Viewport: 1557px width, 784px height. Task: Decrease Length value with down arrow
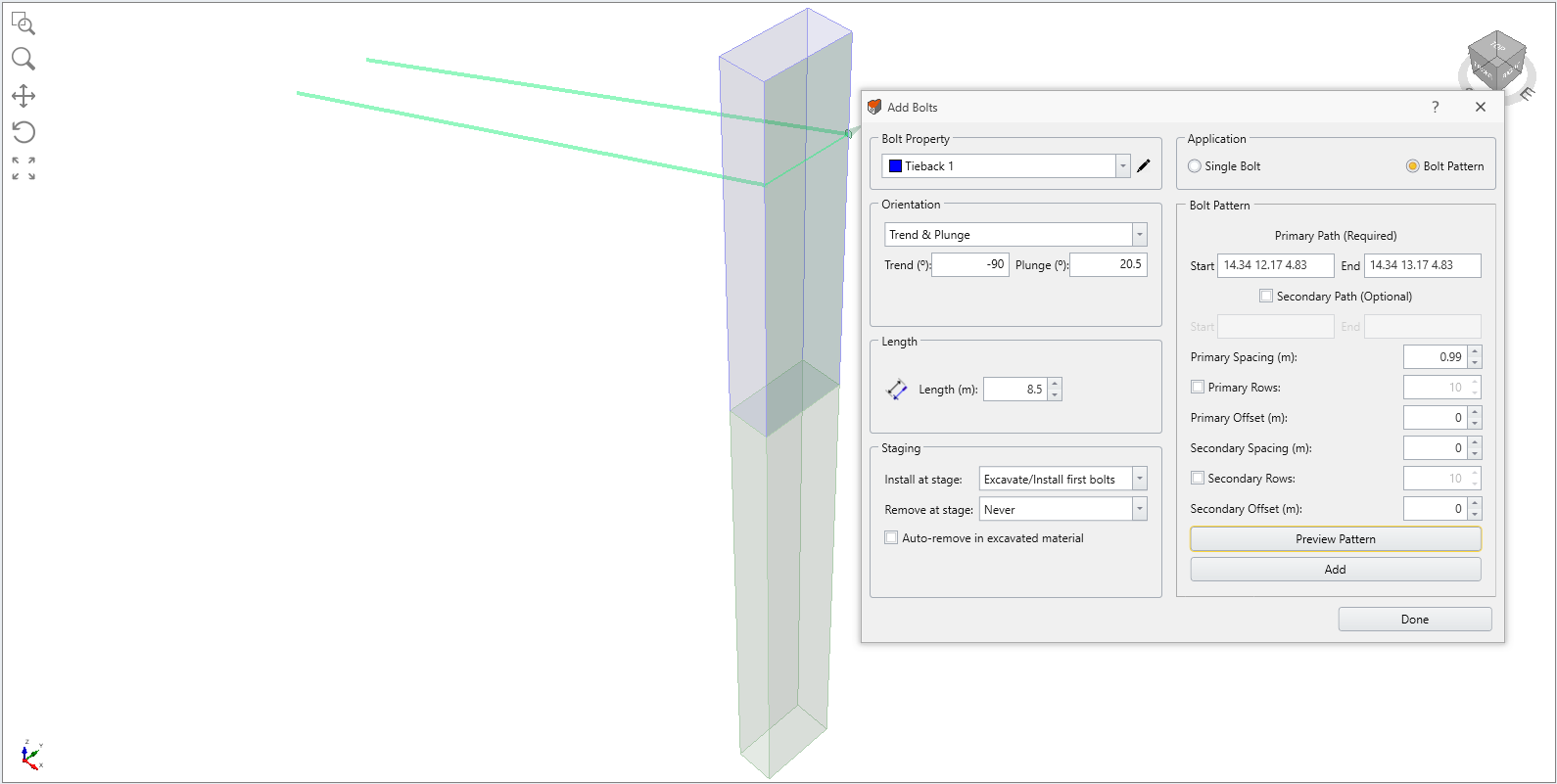1055,394
